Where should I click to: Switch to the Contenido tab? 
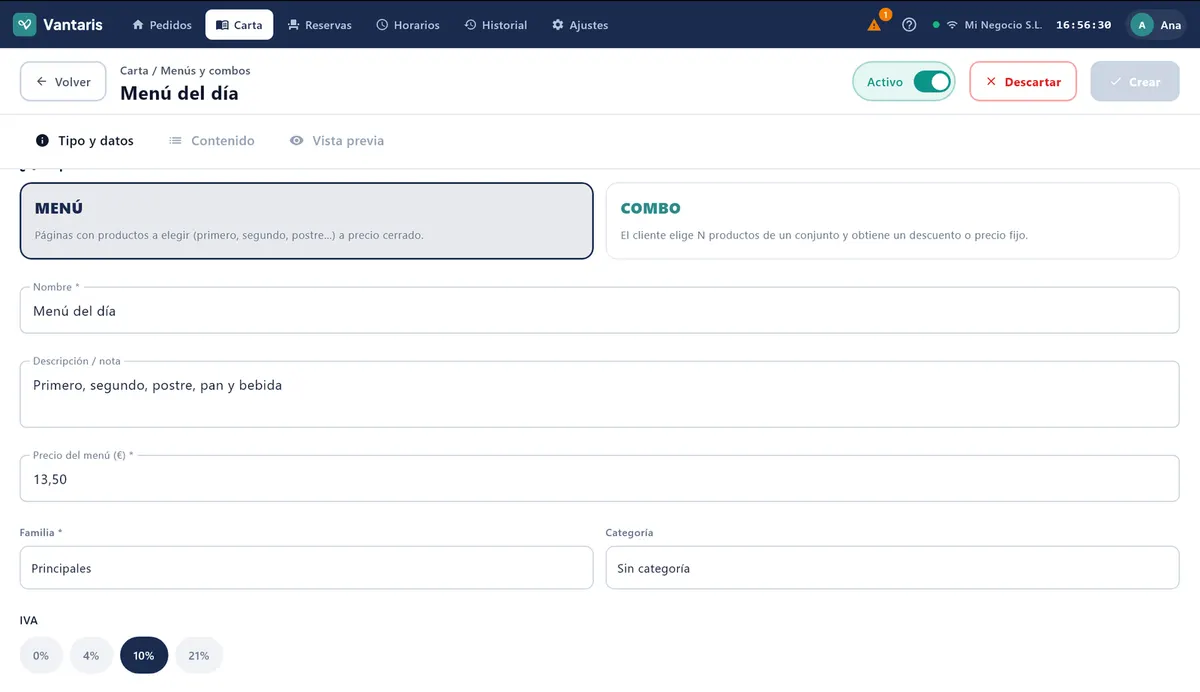click(212, 141)
